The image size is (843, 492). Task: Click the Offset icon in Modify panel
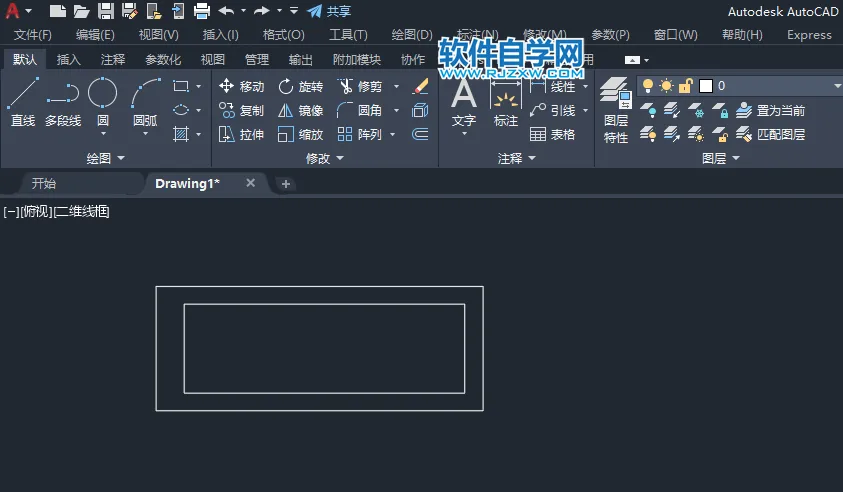[x=420, y=134]
